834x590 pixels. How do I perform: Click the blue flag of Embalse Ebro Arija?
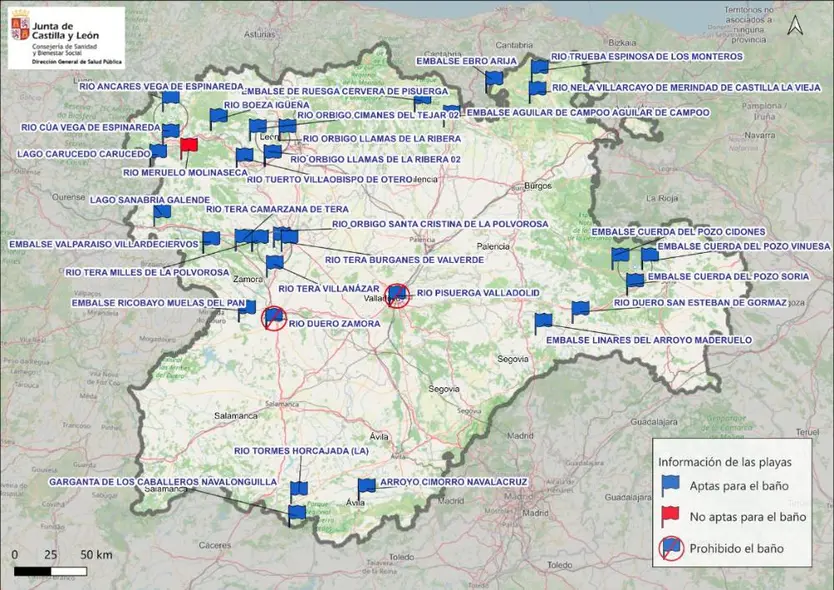494,79
